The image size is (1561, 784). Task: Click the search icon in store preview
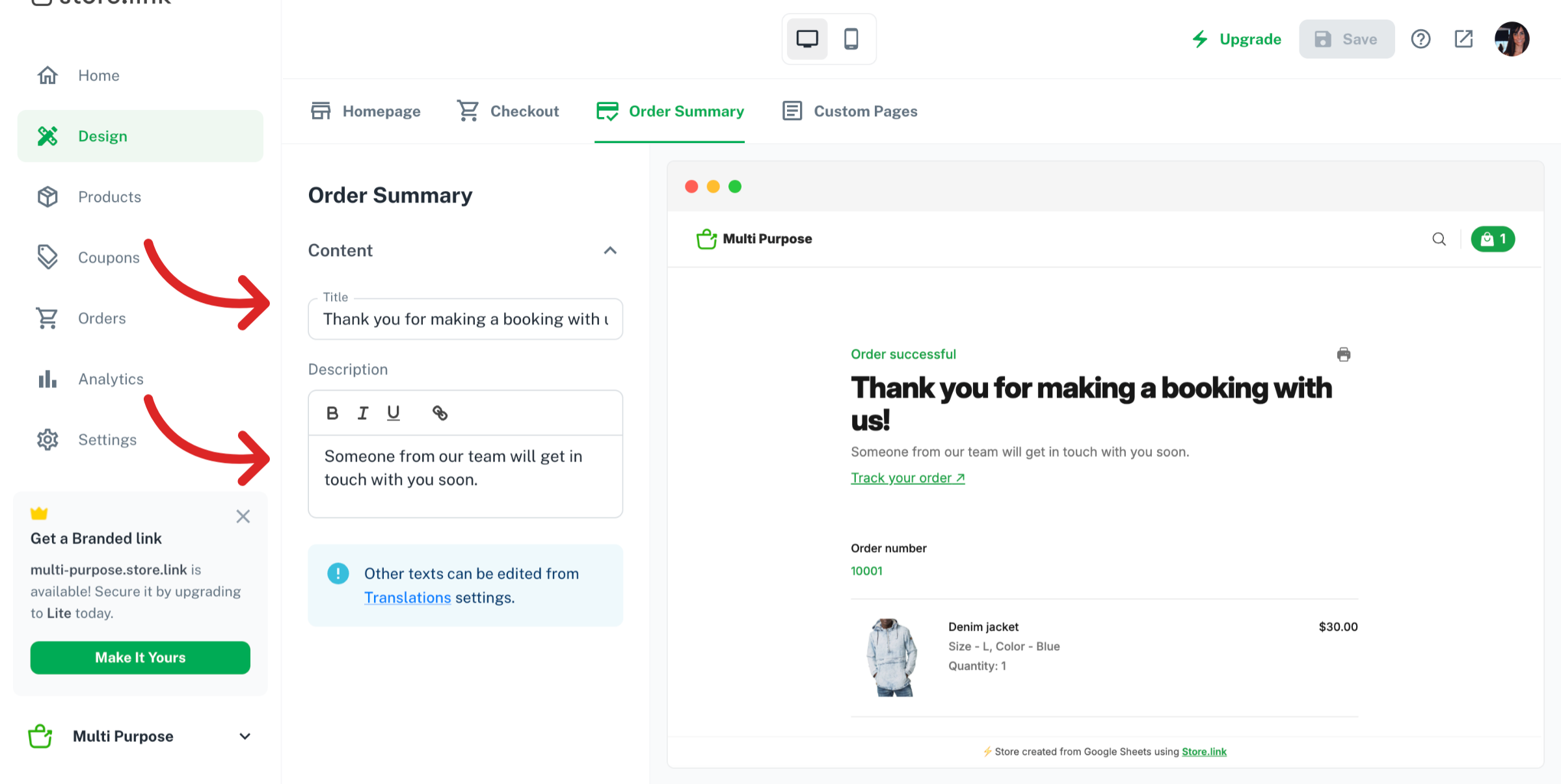click(x=1439, y=239)
